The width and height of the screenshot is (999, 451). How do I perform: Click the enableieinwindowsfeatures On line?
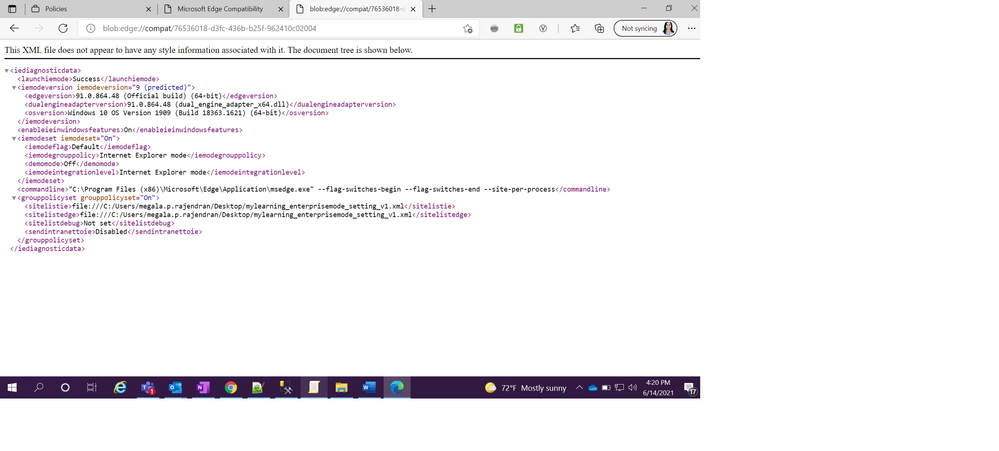[x=129, y=129]
